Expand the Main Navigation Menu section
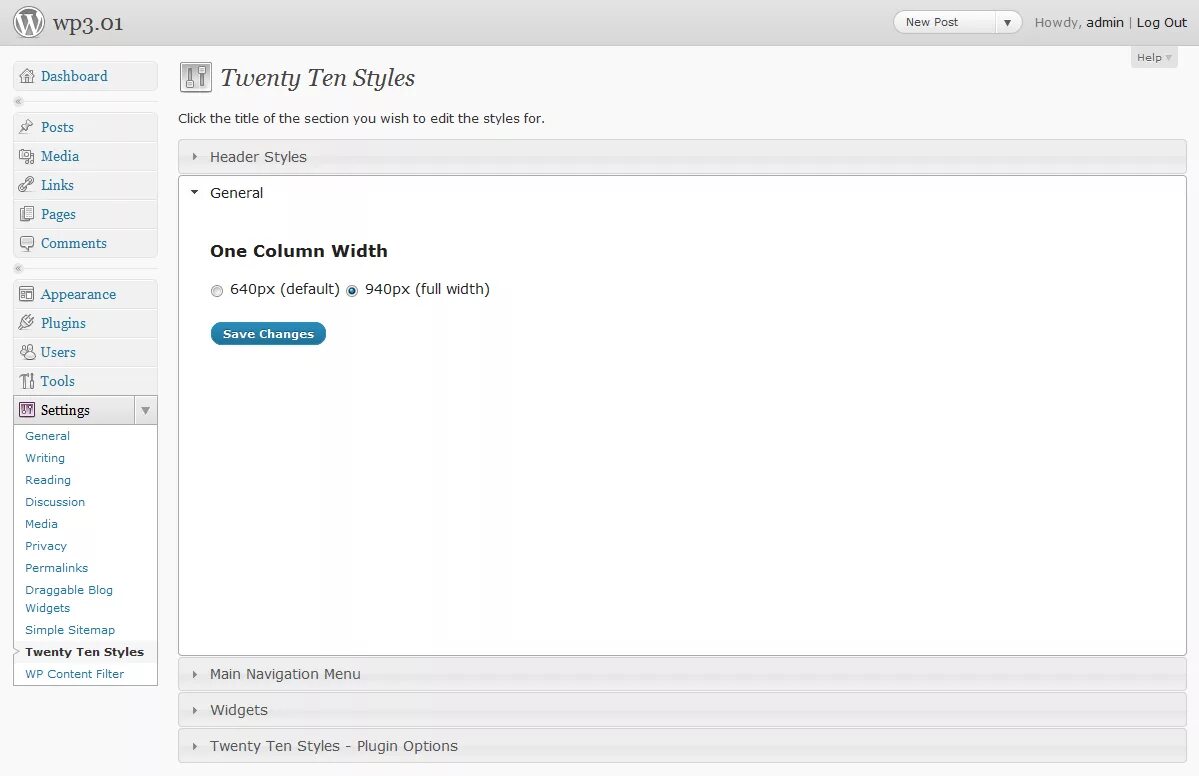The image size is (1199, 776). [x=682, y=674]
